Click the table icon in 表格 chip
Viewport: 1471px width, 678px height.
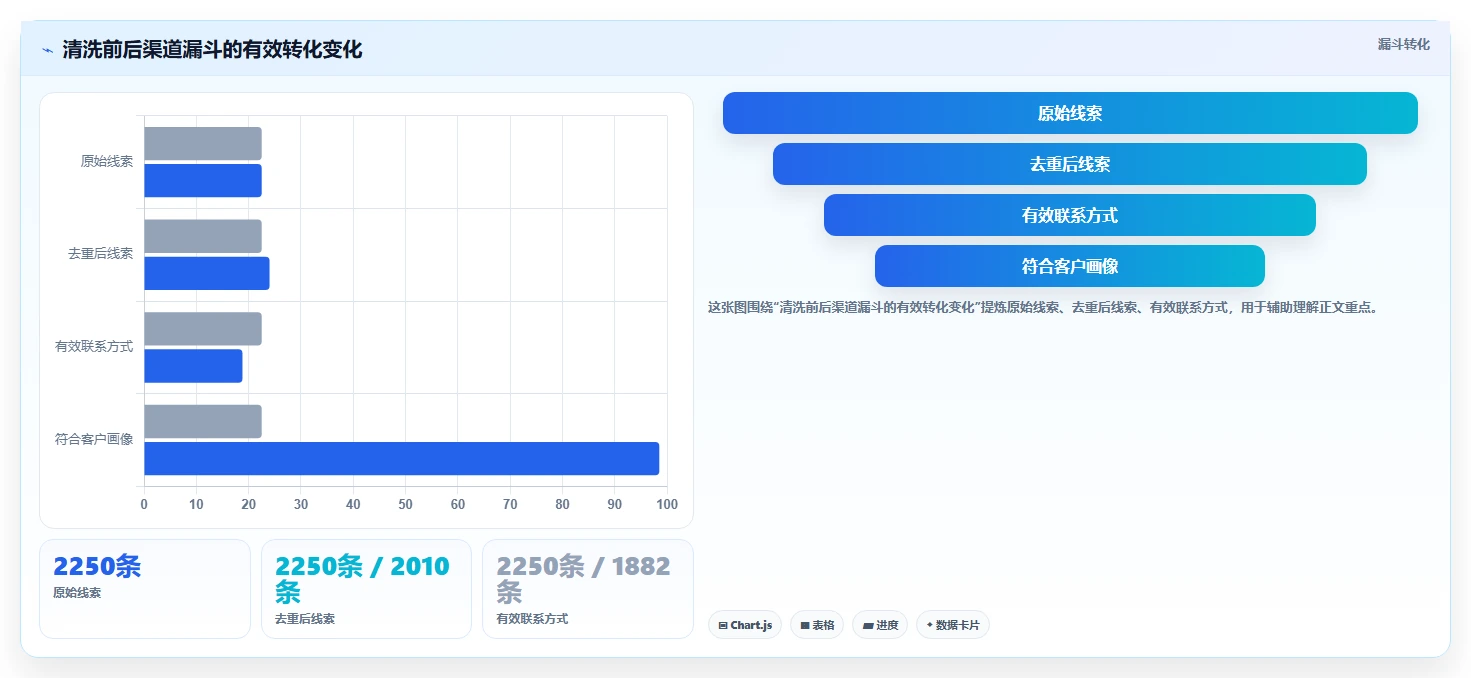[805, 626]
